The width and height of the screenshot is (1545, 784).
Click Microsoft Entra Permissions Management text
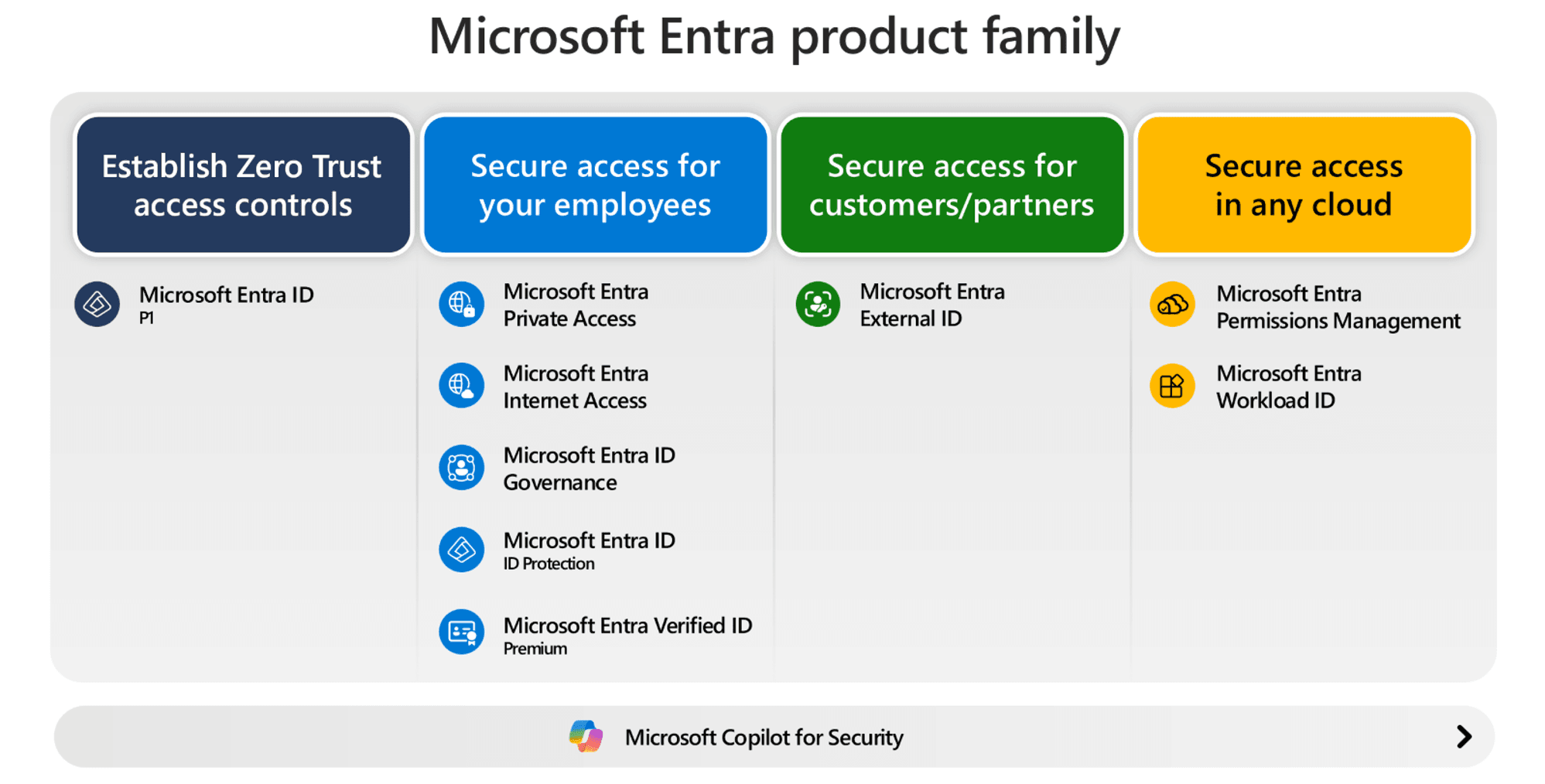(x=1338, y=307)
